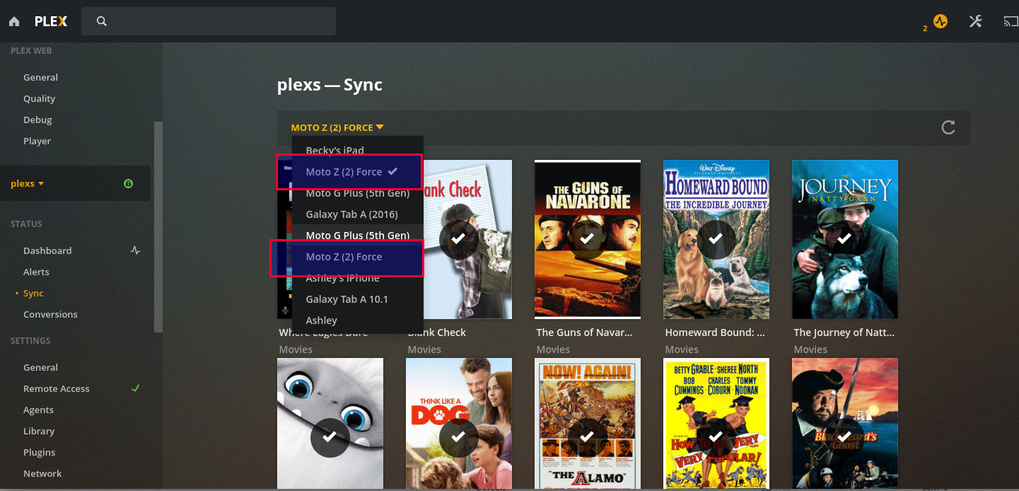Open Agents settings

click(38, 410)
